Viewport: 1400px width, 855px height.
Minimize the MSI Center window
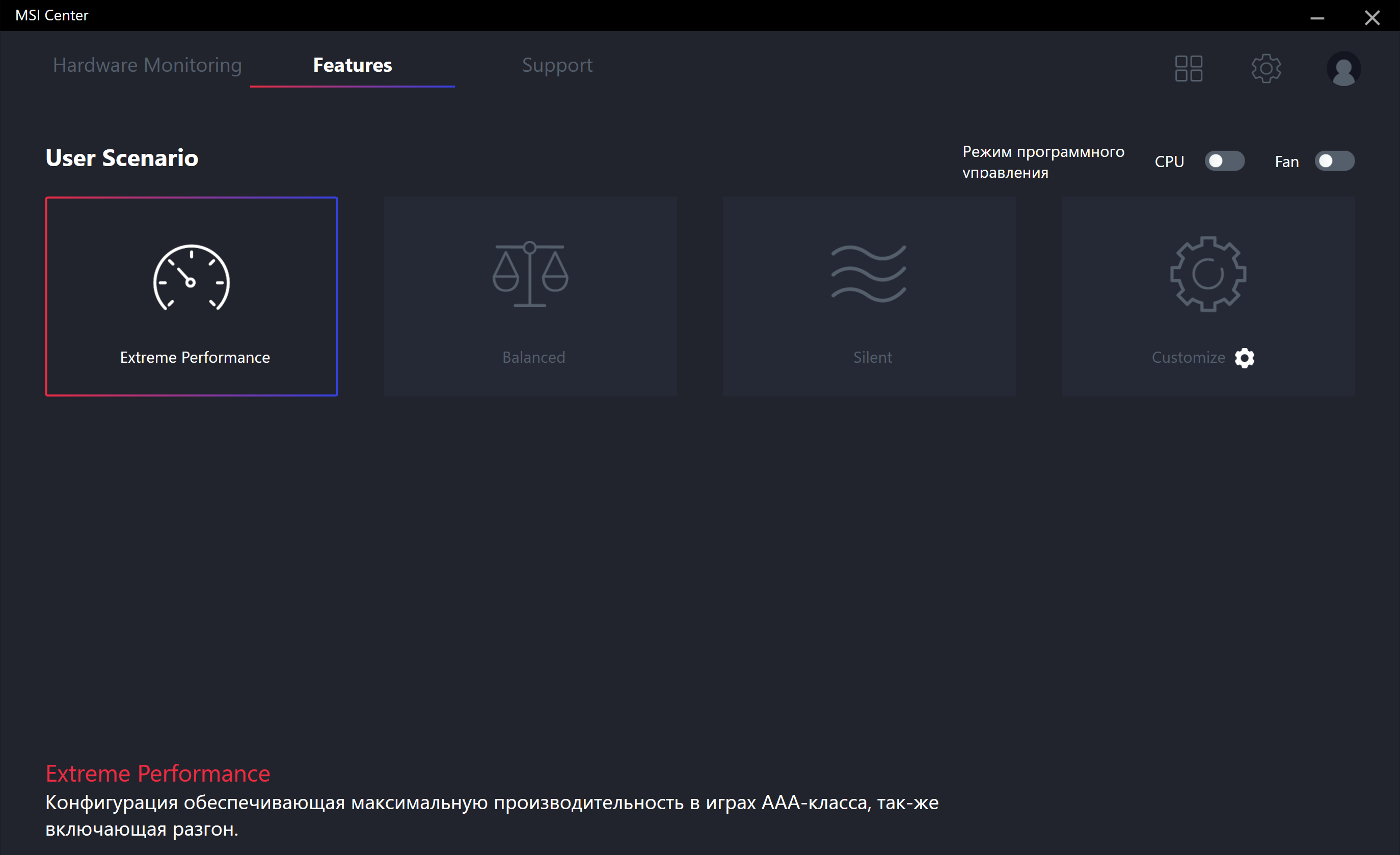[1317, 18]
